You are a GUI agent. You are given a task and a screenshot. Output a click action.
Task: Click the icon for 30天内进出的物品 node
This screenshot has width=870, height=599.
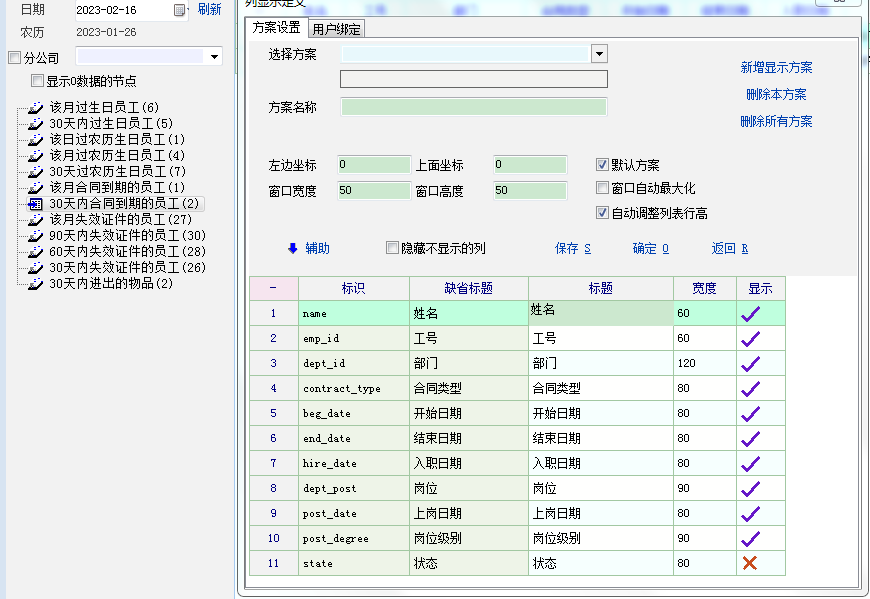[35, 283]
